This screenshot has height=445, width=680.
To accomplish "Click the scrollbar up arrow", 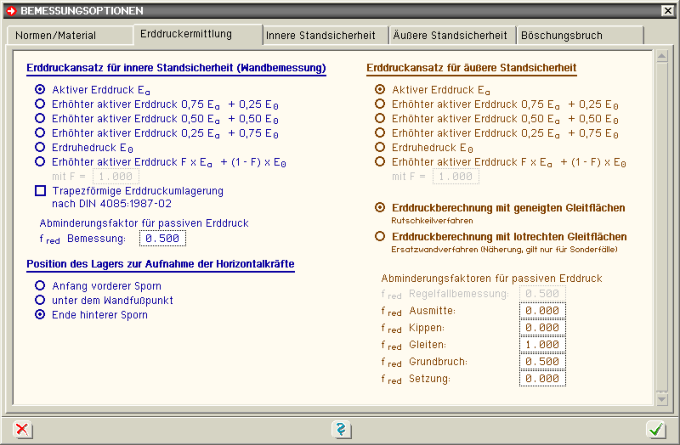I will pos(661,54).
